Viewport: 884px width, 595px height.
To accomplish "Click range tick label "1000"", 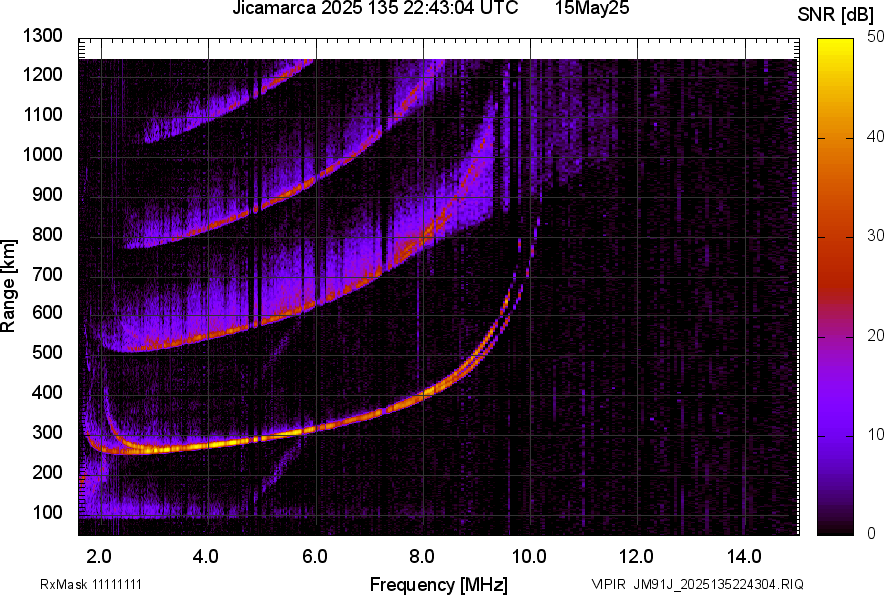I will 42,154.
